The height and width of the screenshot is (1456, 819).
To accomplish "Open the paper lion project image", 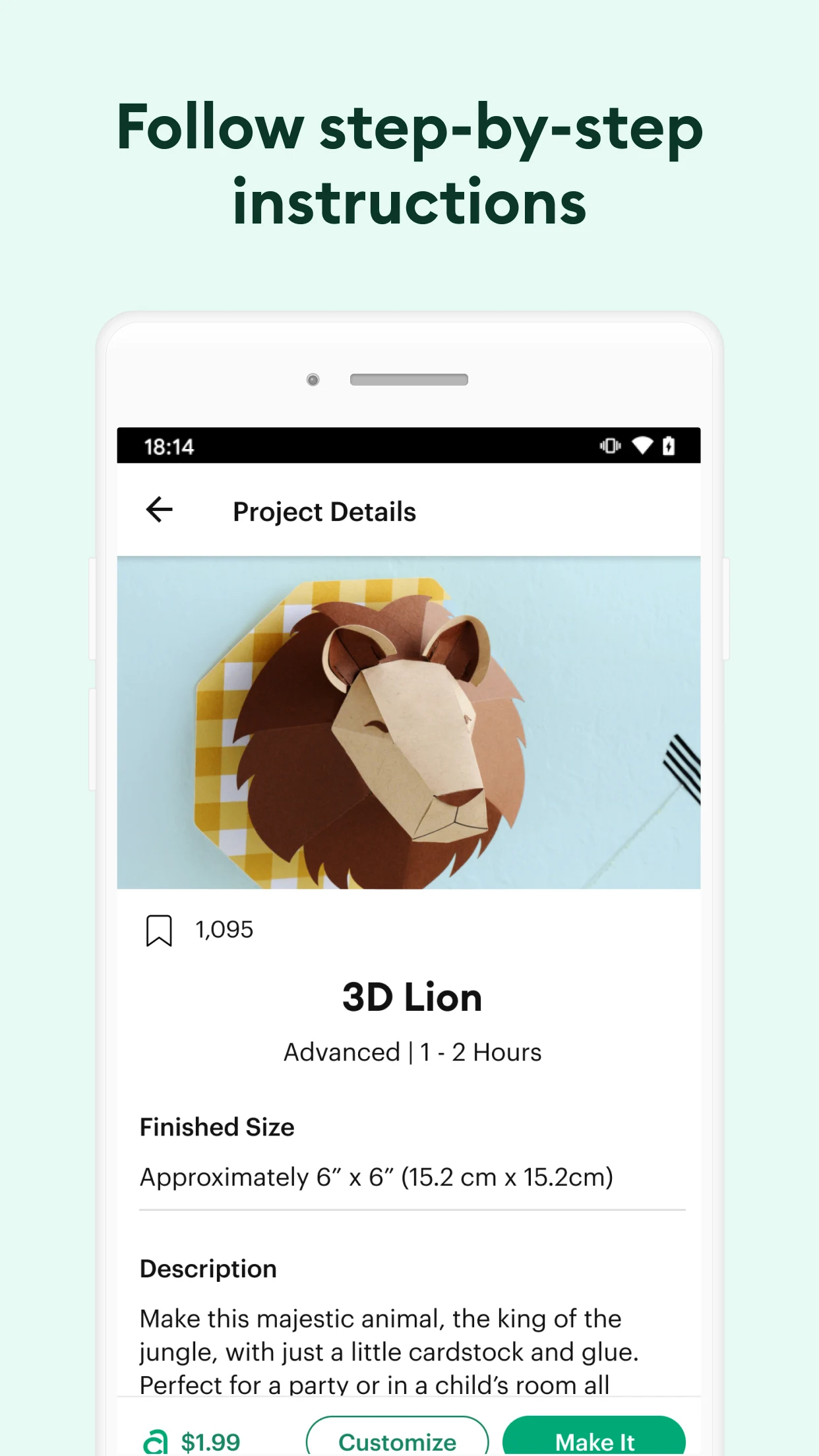I will point(409,723).
